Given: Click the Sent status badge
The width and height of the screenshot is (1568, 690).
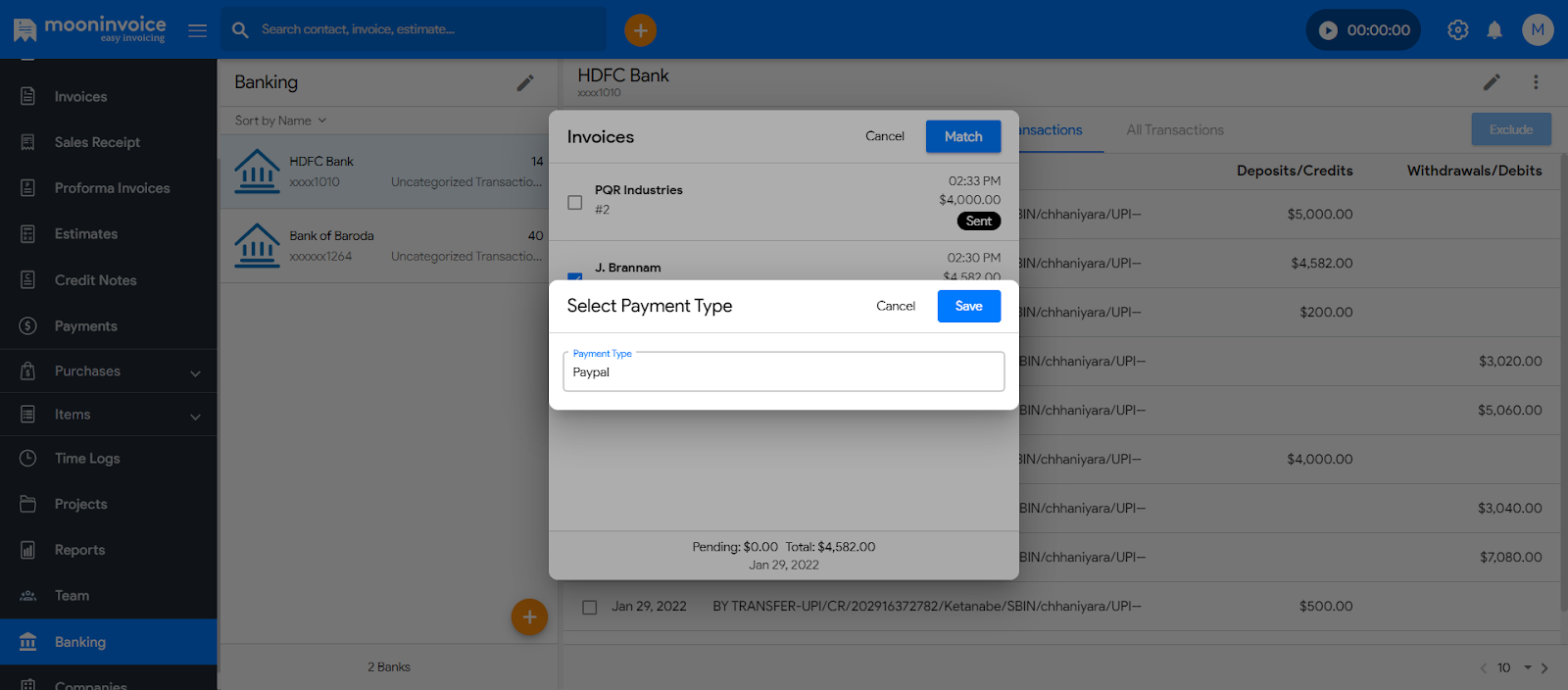Looking at the screenshot, I should coord(979,221).
